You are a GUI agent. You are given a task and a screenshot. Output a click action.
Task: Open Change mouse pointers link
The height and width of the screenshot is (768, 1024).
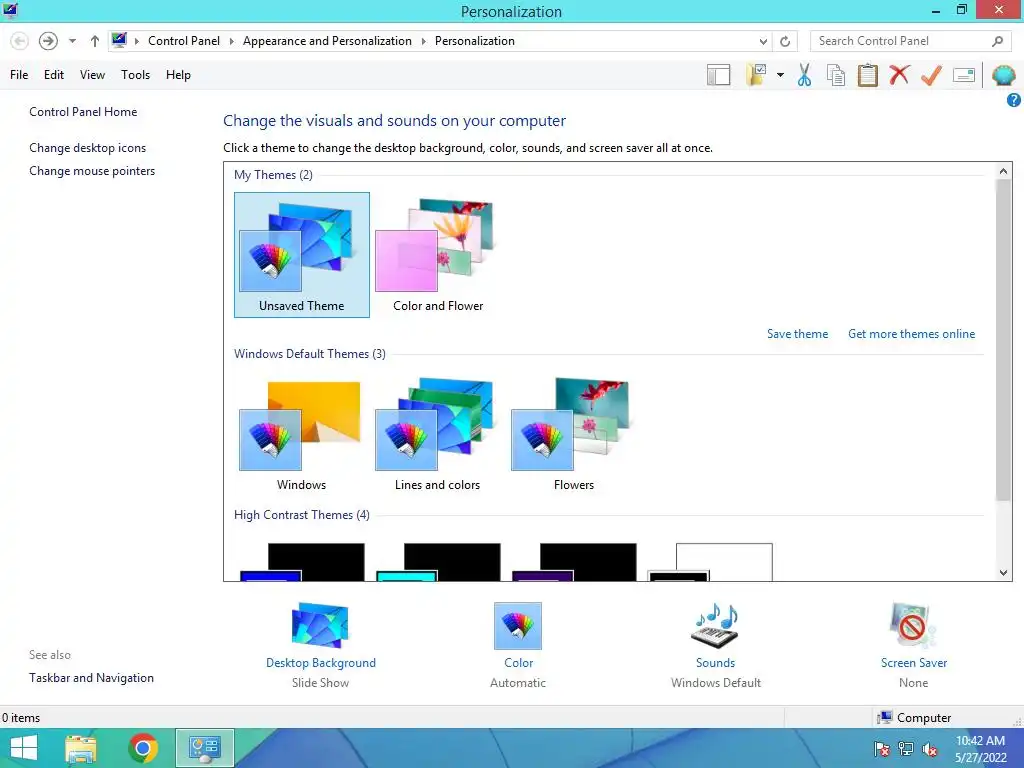pyautogui.click(x=92, y=171)
